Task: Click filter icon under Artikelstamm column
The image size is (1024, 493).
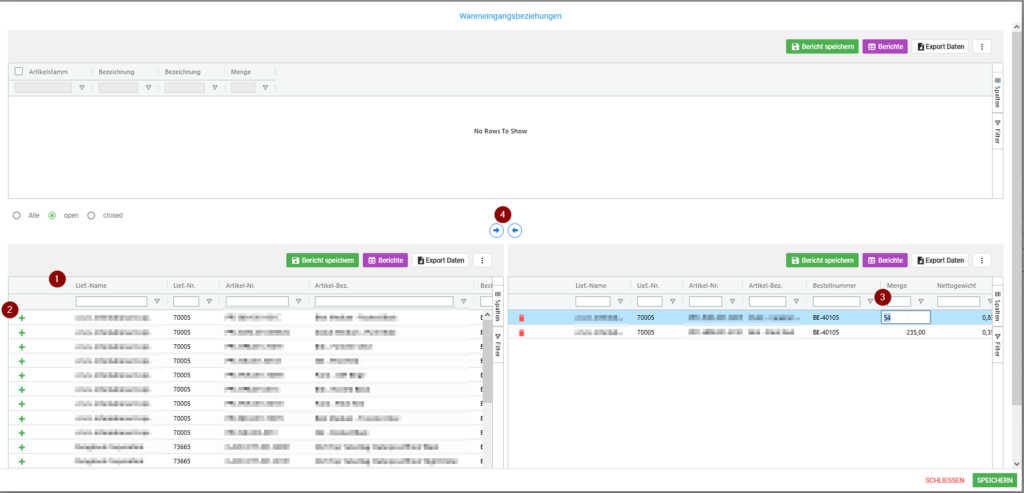Action: point(82,88)
